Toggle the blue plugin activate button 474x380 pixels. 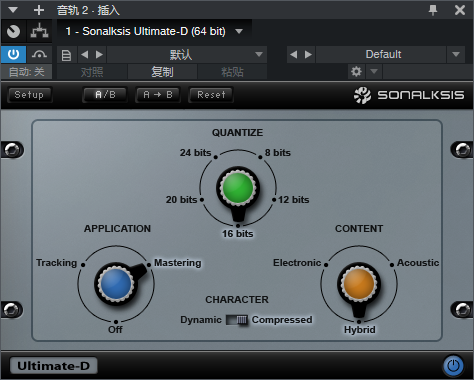(x=13, y=54)
